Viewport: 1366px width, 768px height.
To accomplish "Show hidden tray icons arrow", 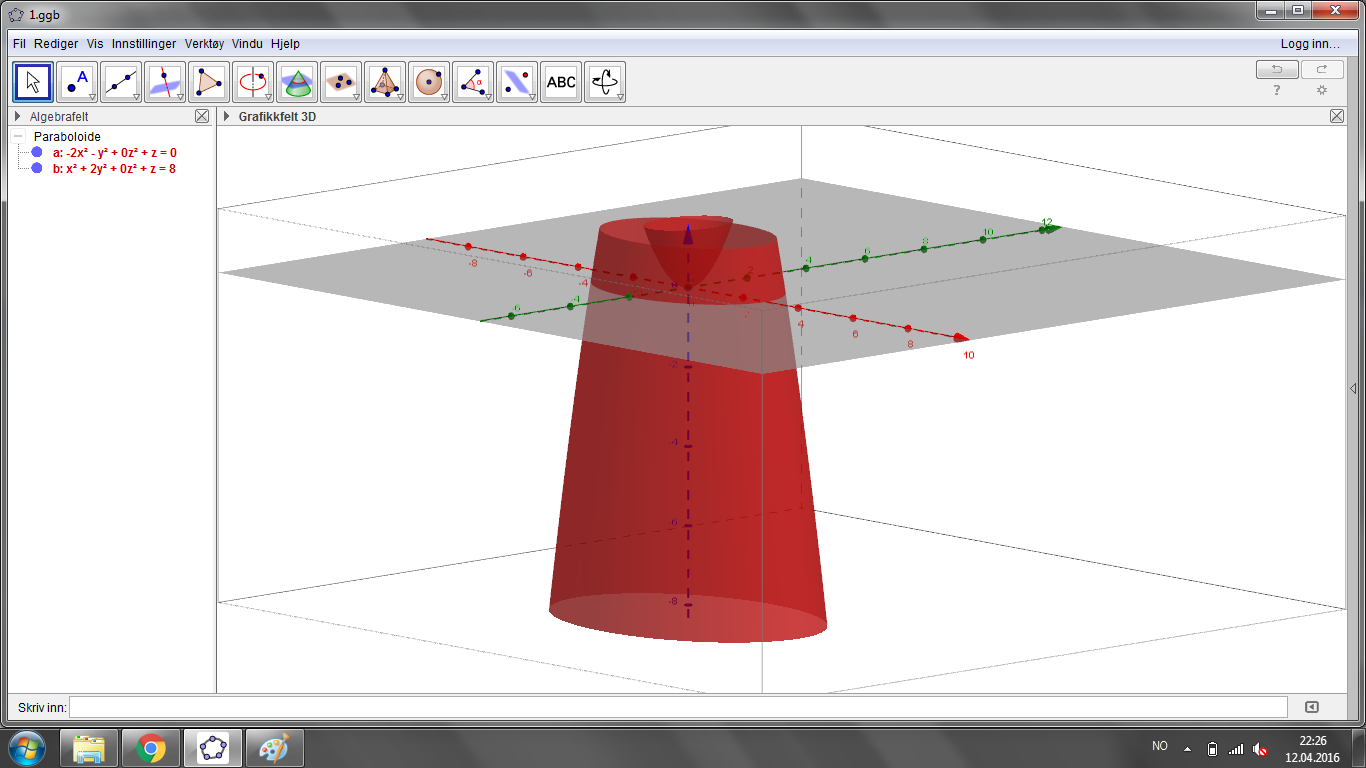I will (x=1187, y=748).
